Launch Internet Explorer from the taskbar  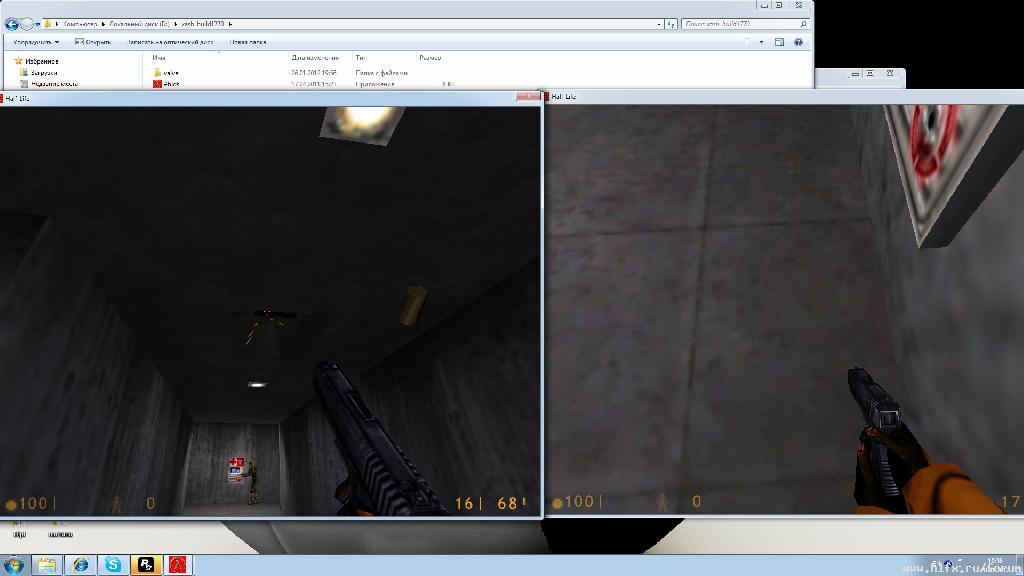(80, 565)
